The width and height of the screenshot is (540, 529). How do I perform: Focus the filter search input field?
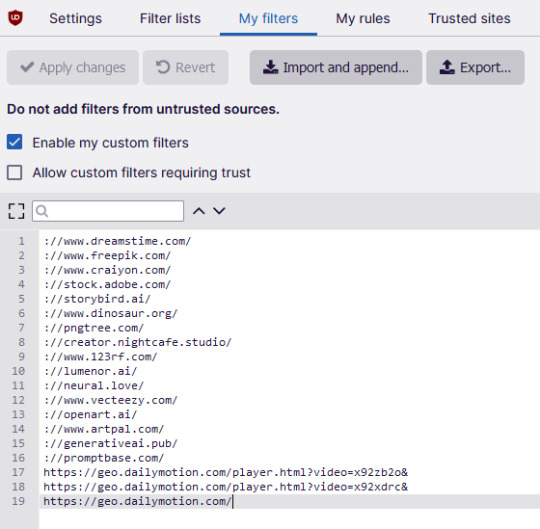(x=108, y=211)
